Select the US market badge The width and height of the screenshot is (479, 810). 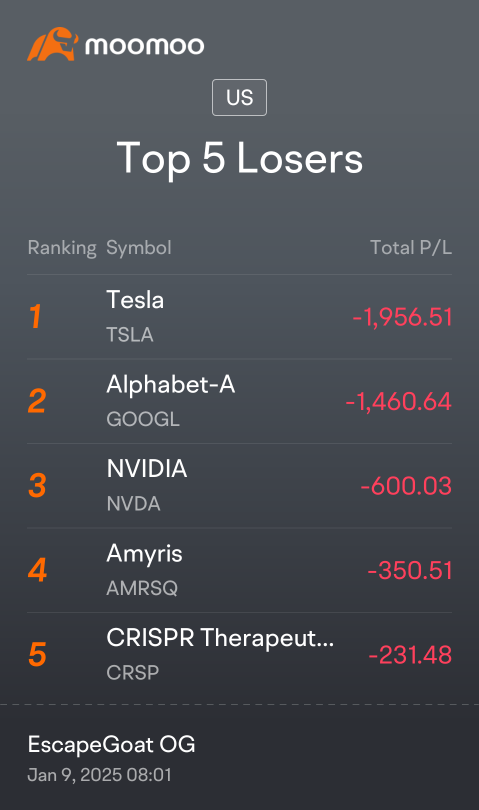239,97
